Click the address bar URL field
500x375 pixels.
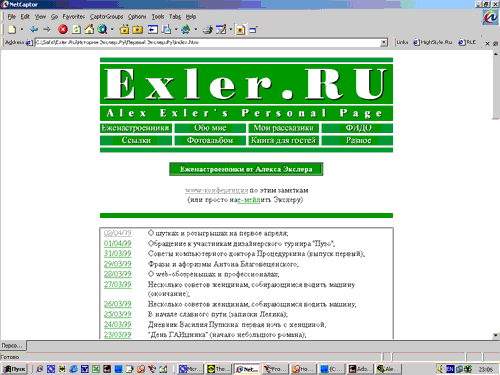point(207,42)
